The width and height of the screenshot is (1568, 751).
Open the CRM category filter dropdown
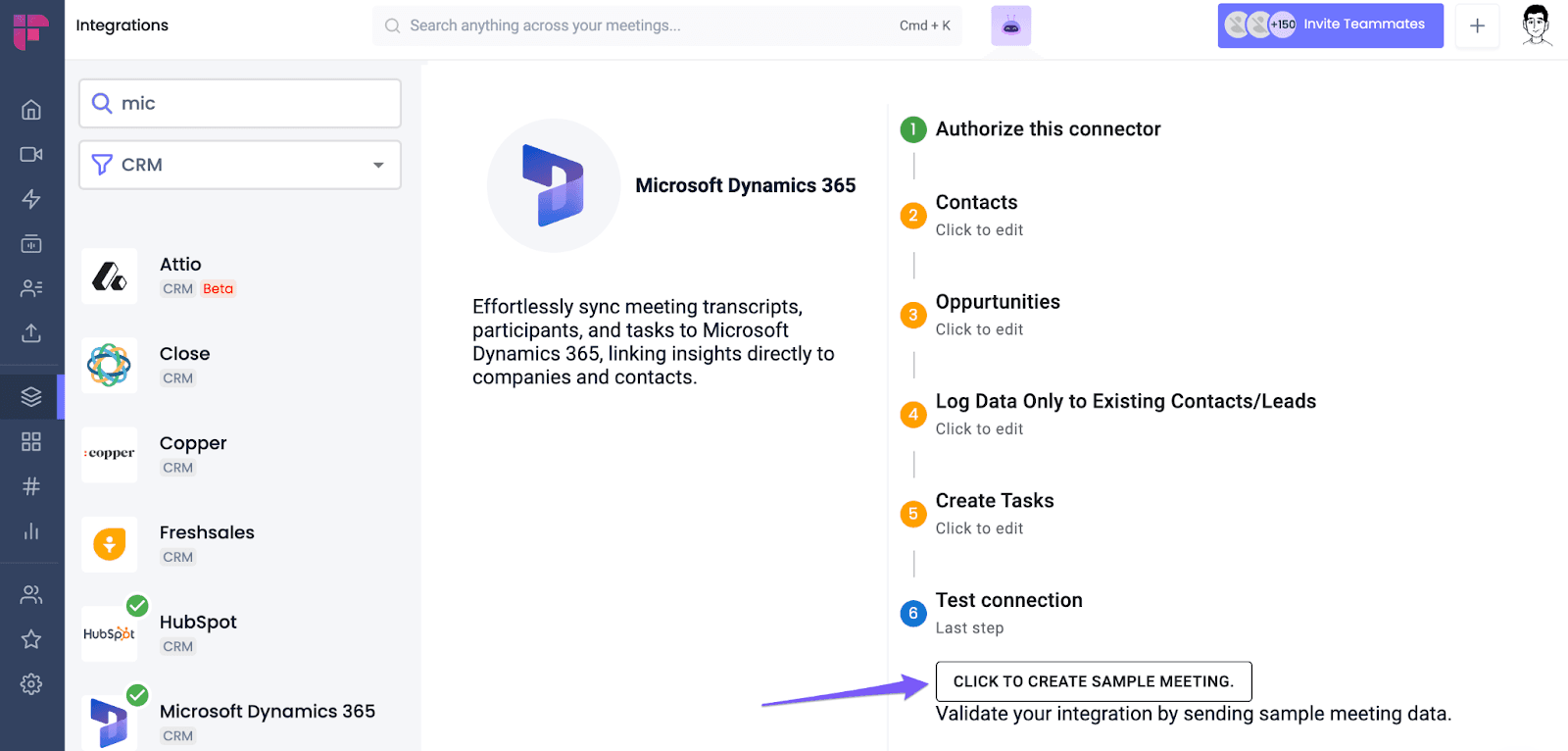(240, 165)
